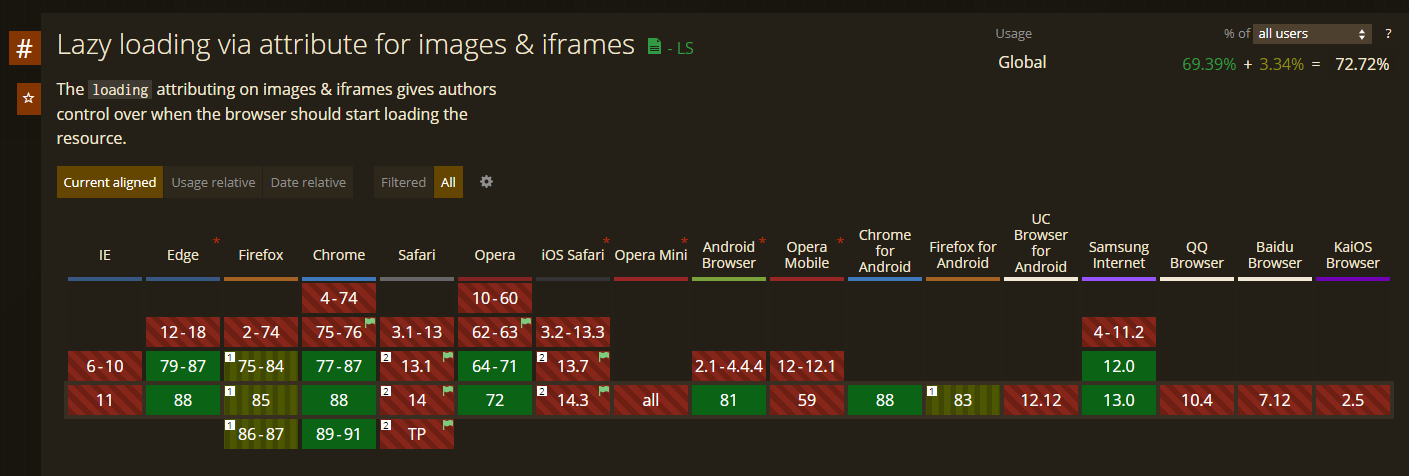This screenshot has height=476, width=1409.
Task: Click the Samsung Internet 13.0 cell
Action: coord(1119,401)
